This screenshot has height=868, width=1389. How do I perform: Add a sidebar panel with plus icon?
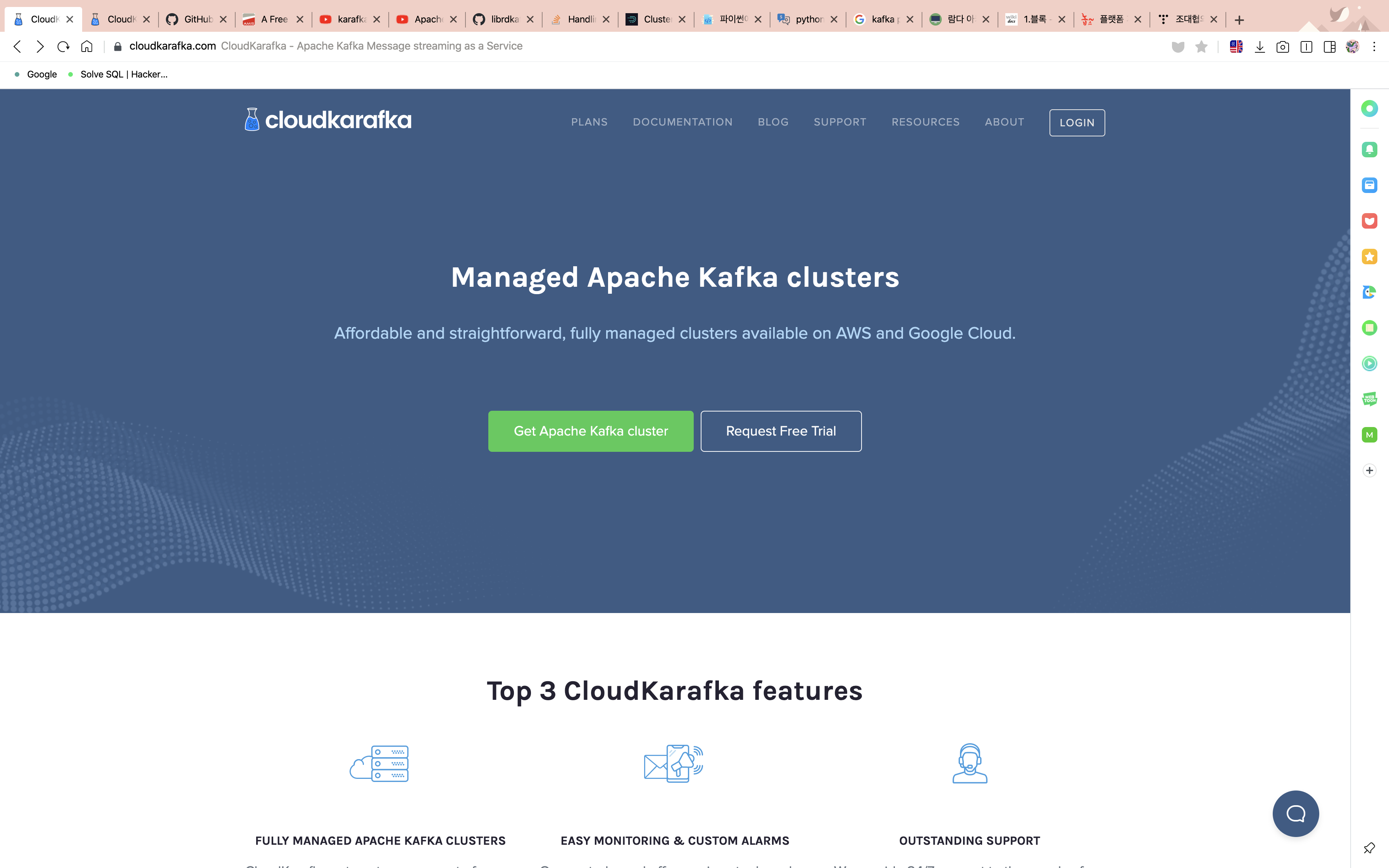coord(1370,471)
